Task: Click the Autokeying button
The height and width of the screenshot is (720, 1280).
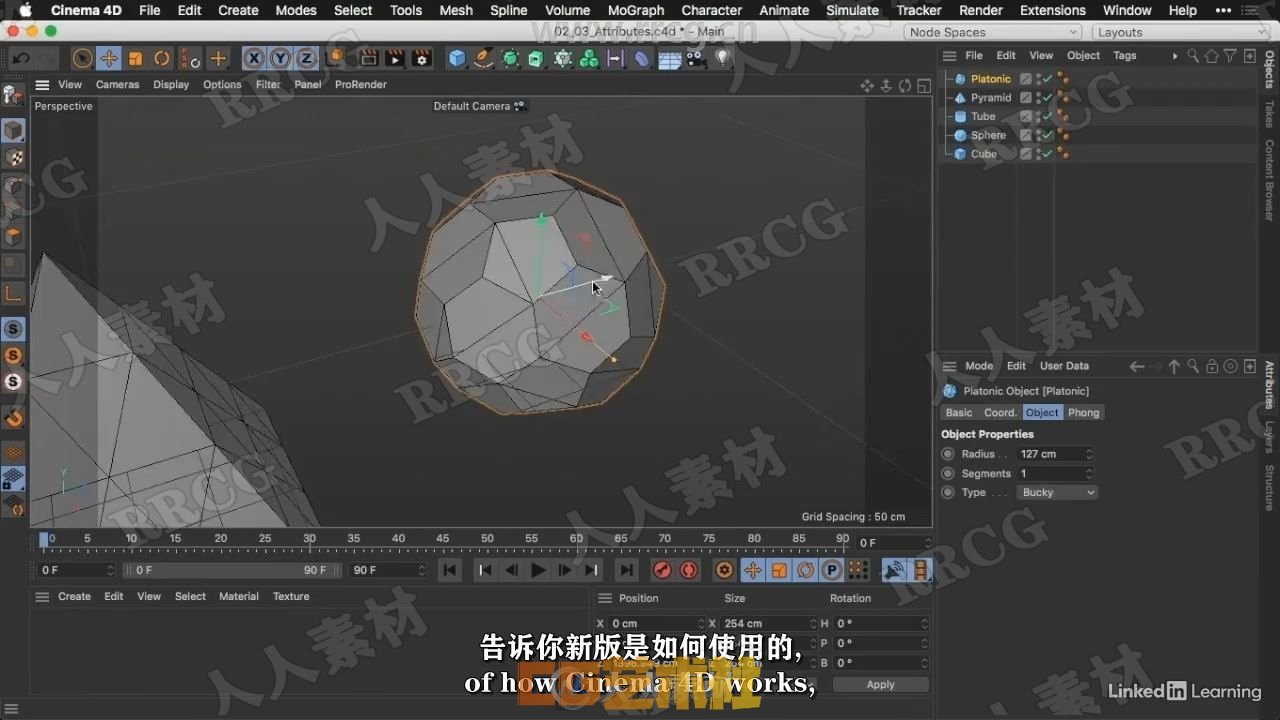Action: pos(689,570)
